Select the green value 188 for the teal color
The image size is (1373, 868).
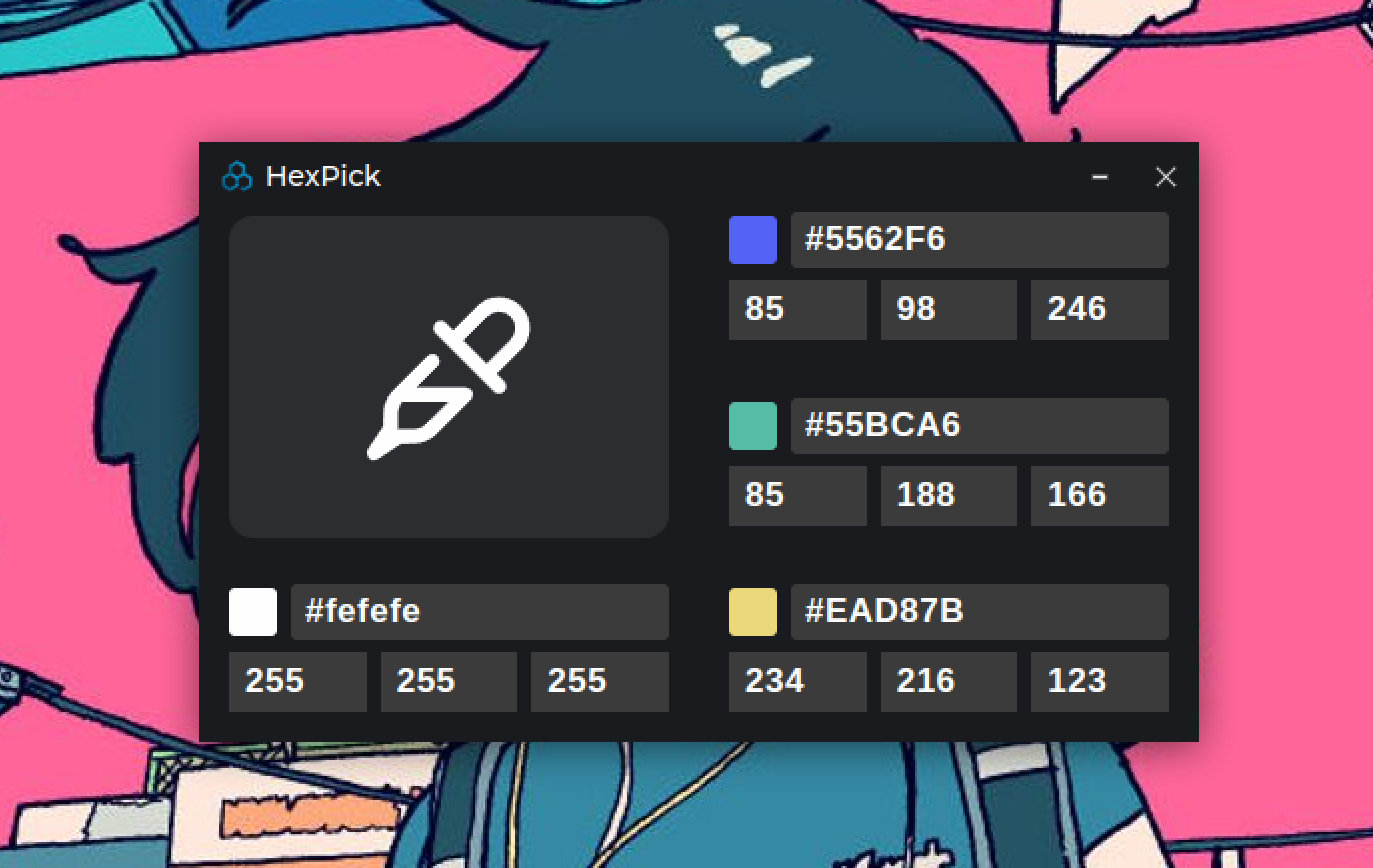(948, 495)
